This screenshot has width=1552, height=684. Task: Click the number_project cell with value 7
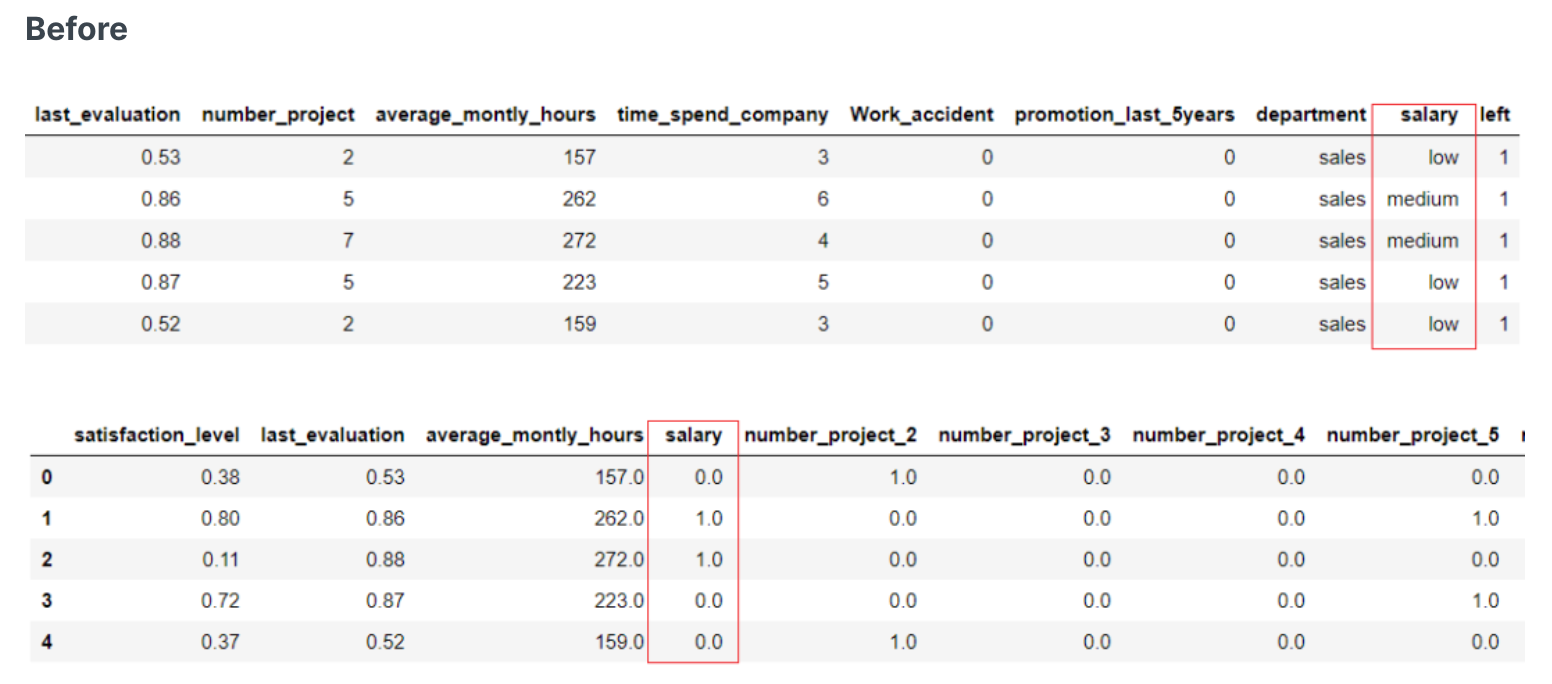[x=348, y=241]
